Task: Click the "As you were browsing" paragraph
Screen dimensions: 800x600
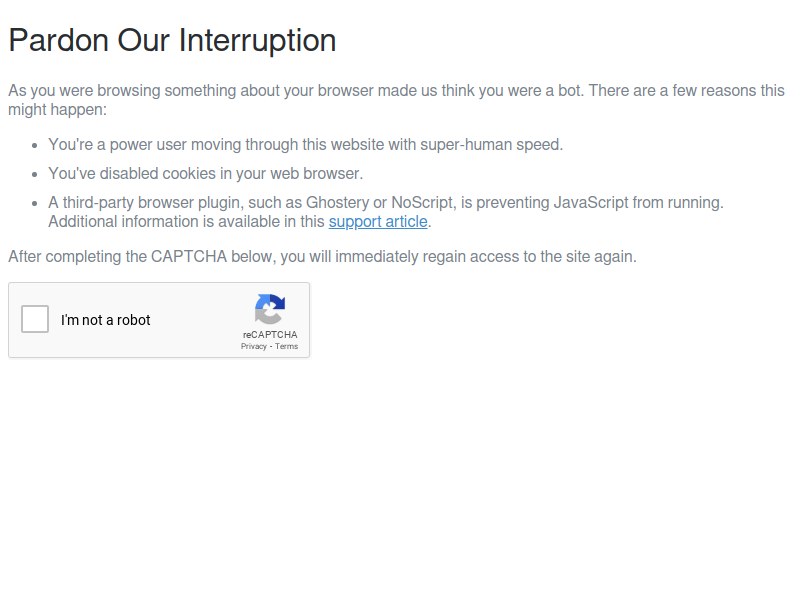Action: [396, 100]
